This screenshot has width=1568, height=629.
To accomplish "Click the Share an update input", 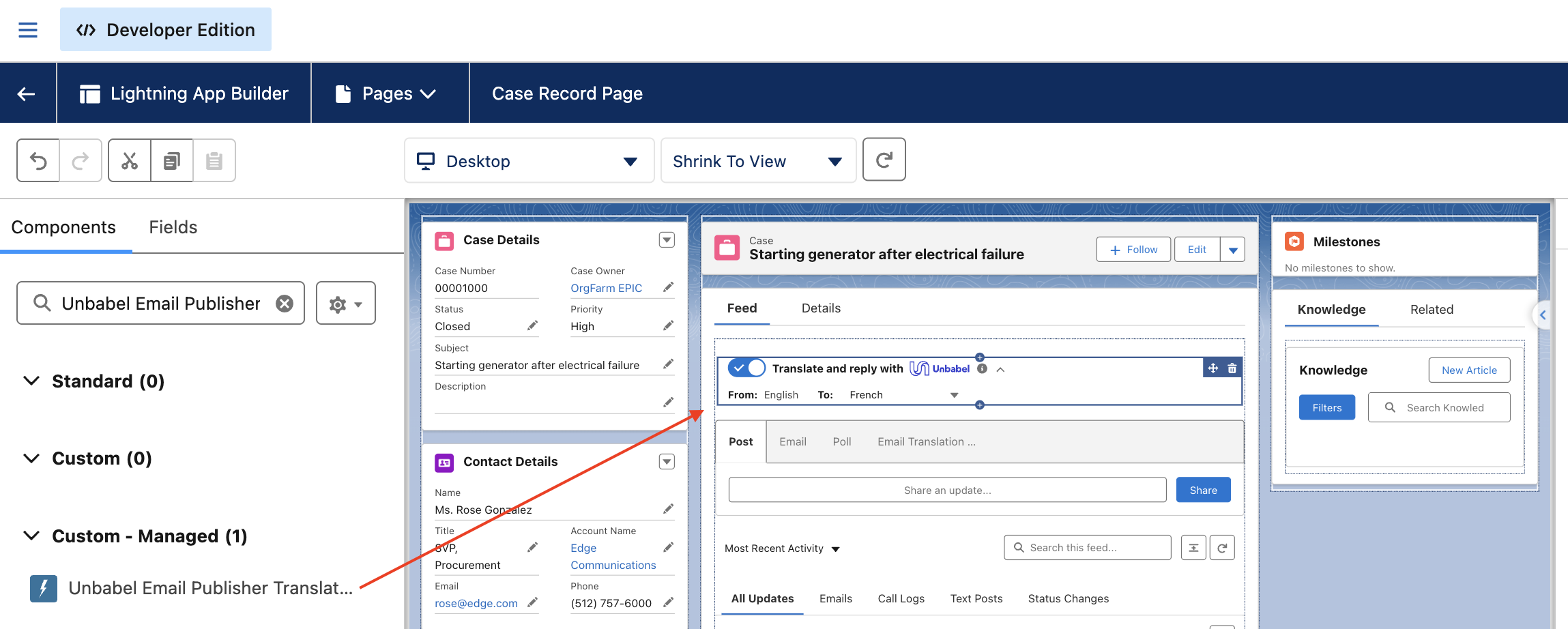I will point(947,490).
